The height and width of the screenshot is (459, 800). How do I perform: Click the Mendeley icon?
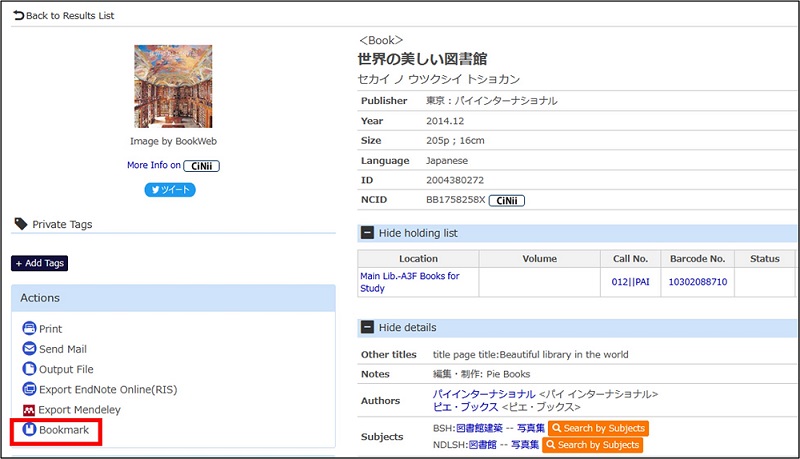coord(29,410)
